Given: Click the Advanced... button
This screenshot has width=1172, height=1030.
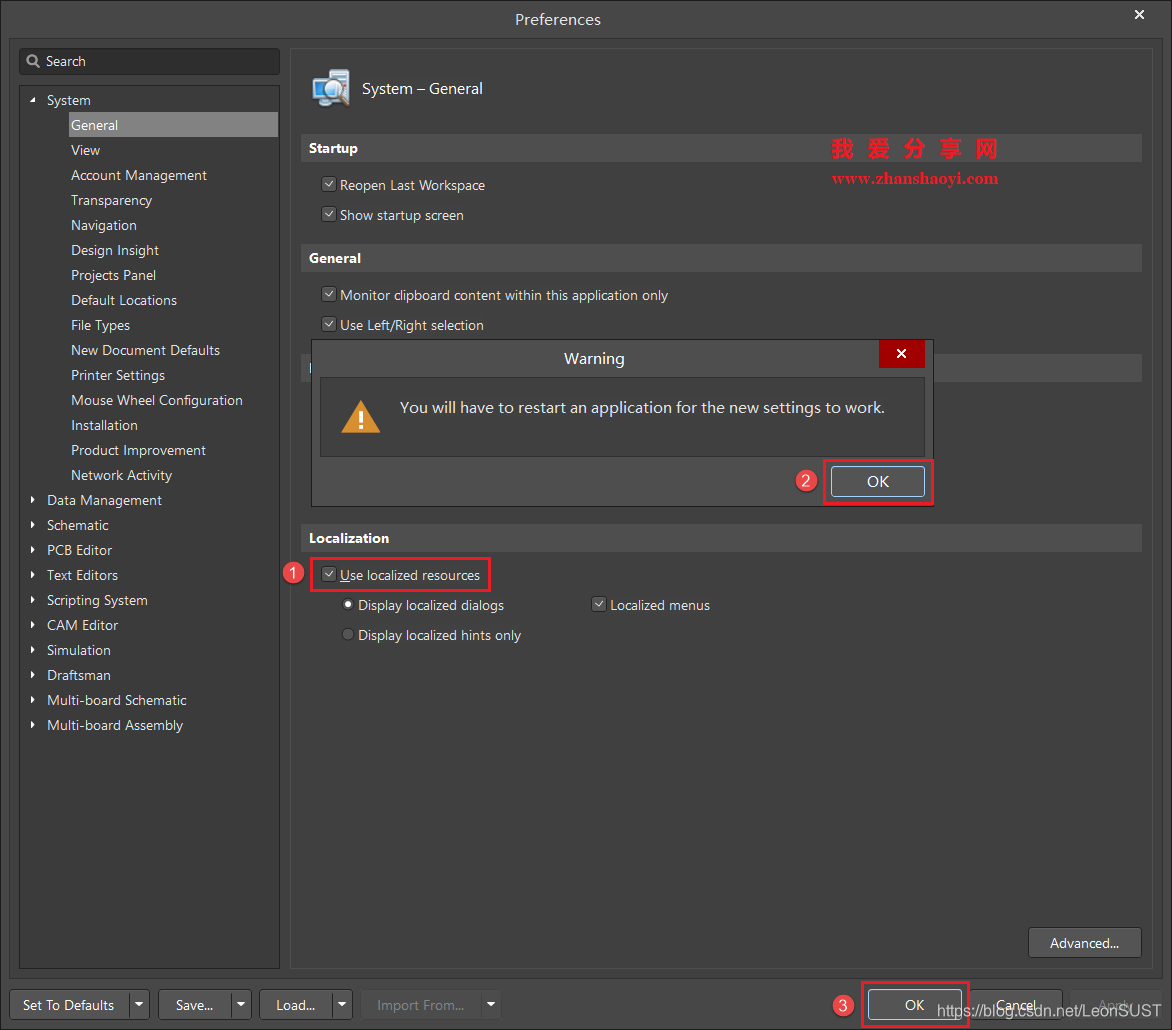Looking at the screenshot, I should (1084, 943).
